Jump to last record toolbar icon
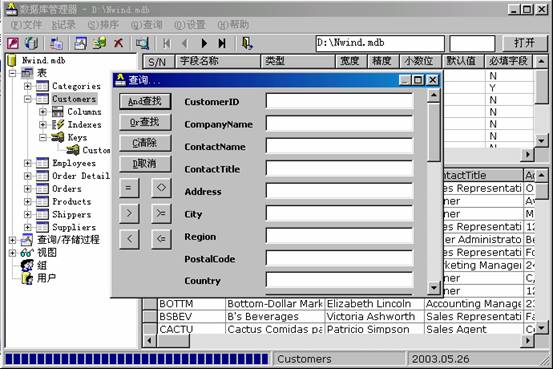Image resolution: width=553 pixels, height=369 pixels. coord(222,43)
